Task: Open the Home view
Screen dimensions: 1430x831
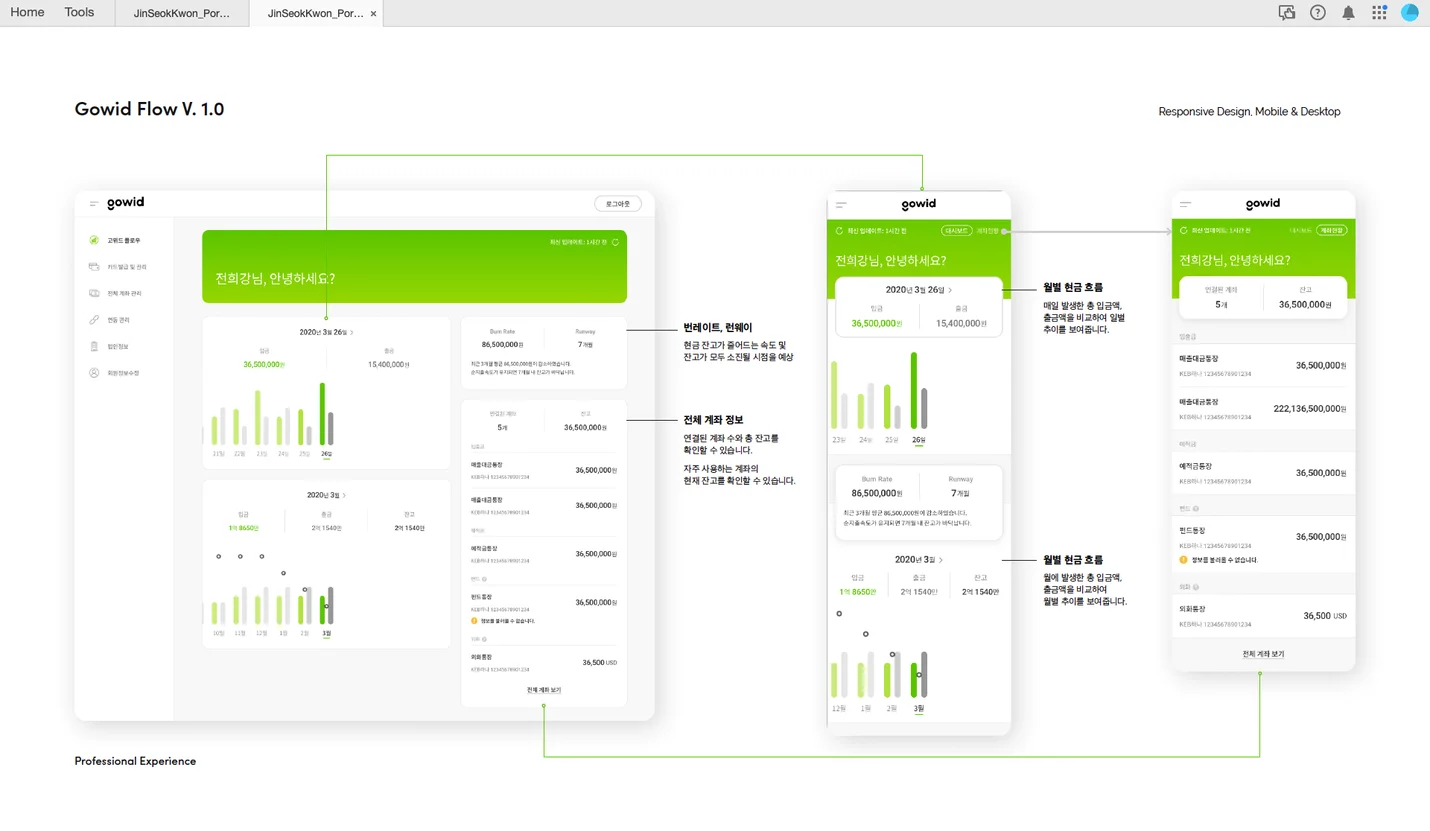Action: click(x=27, y=13)
